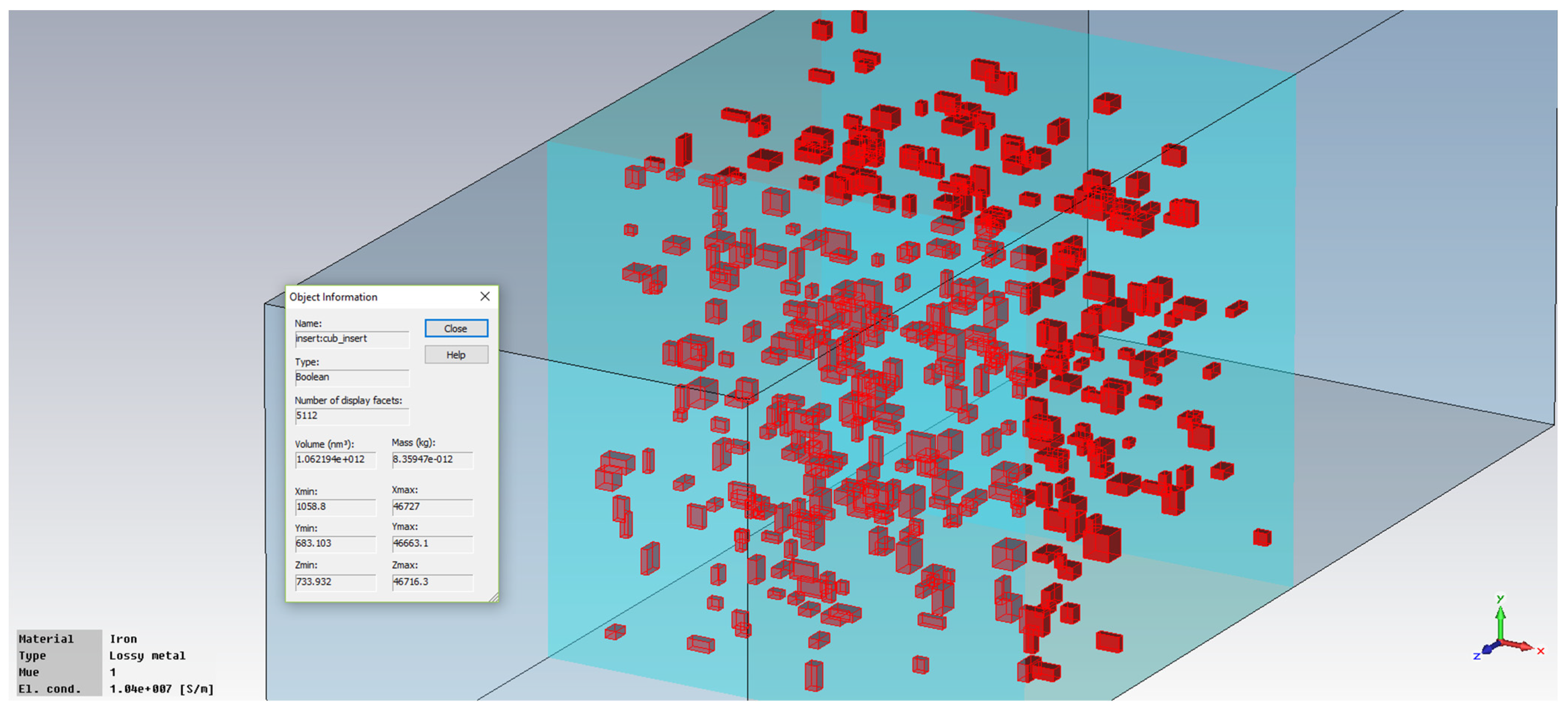Click the Help button in the dialog

click(456, 355)
